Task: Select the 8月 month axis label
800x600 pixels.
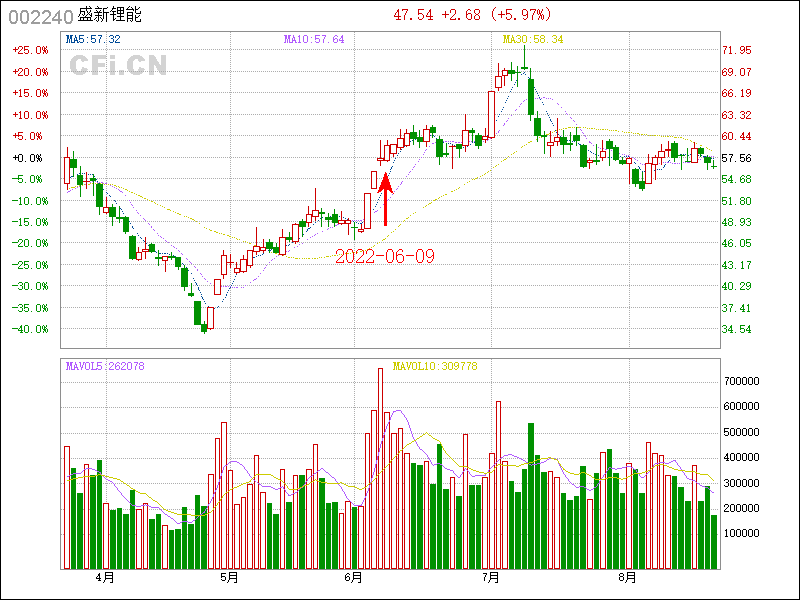Action: coord(628,577)
